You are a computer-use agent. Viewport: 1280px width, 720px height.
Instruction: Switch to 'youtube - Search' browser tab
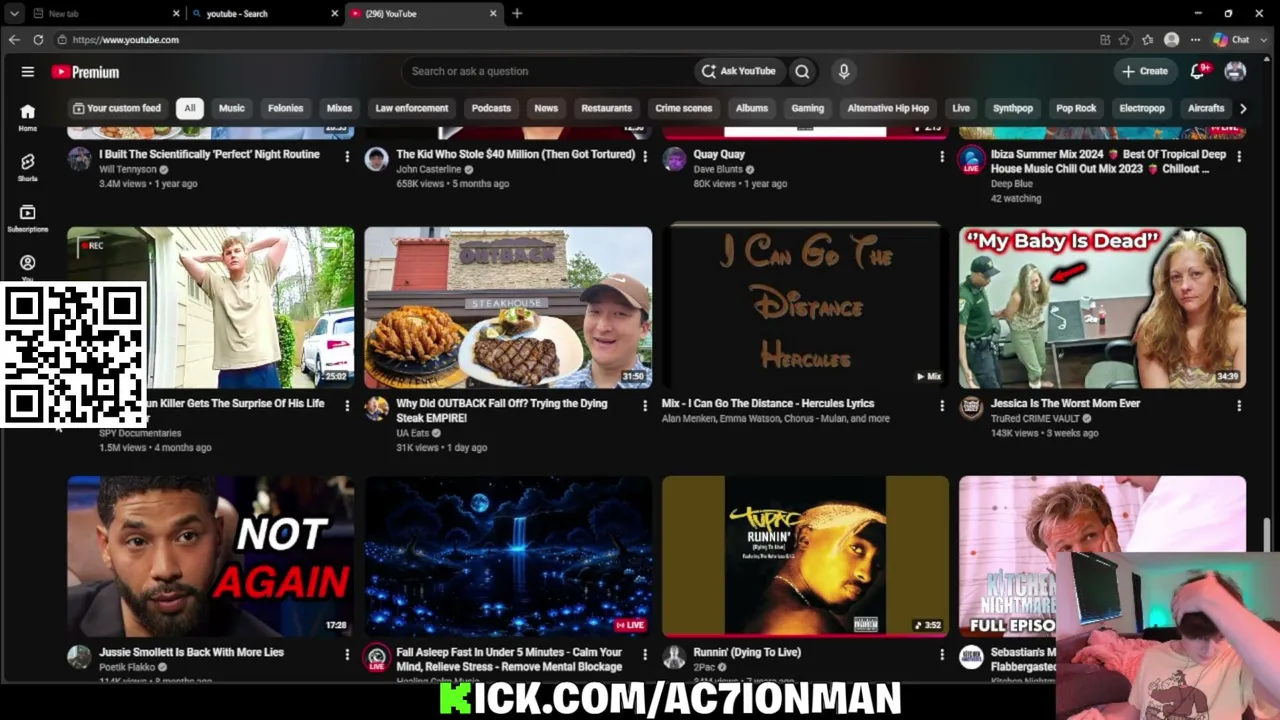click(x=265, y=14)
